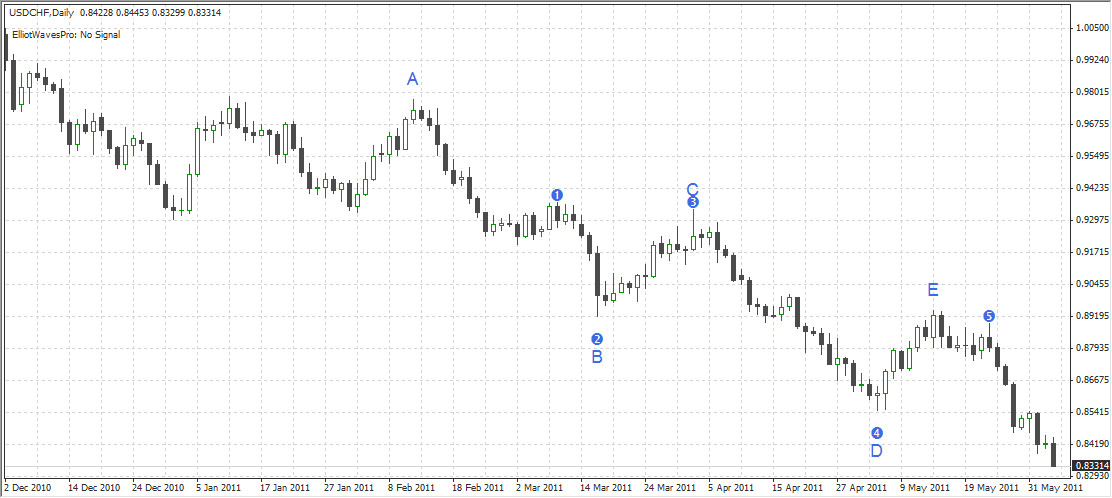Click the 2 Dec 2010 date label
The width and height of the screenshot is (1112, 498).
click(x=28, y=489)
